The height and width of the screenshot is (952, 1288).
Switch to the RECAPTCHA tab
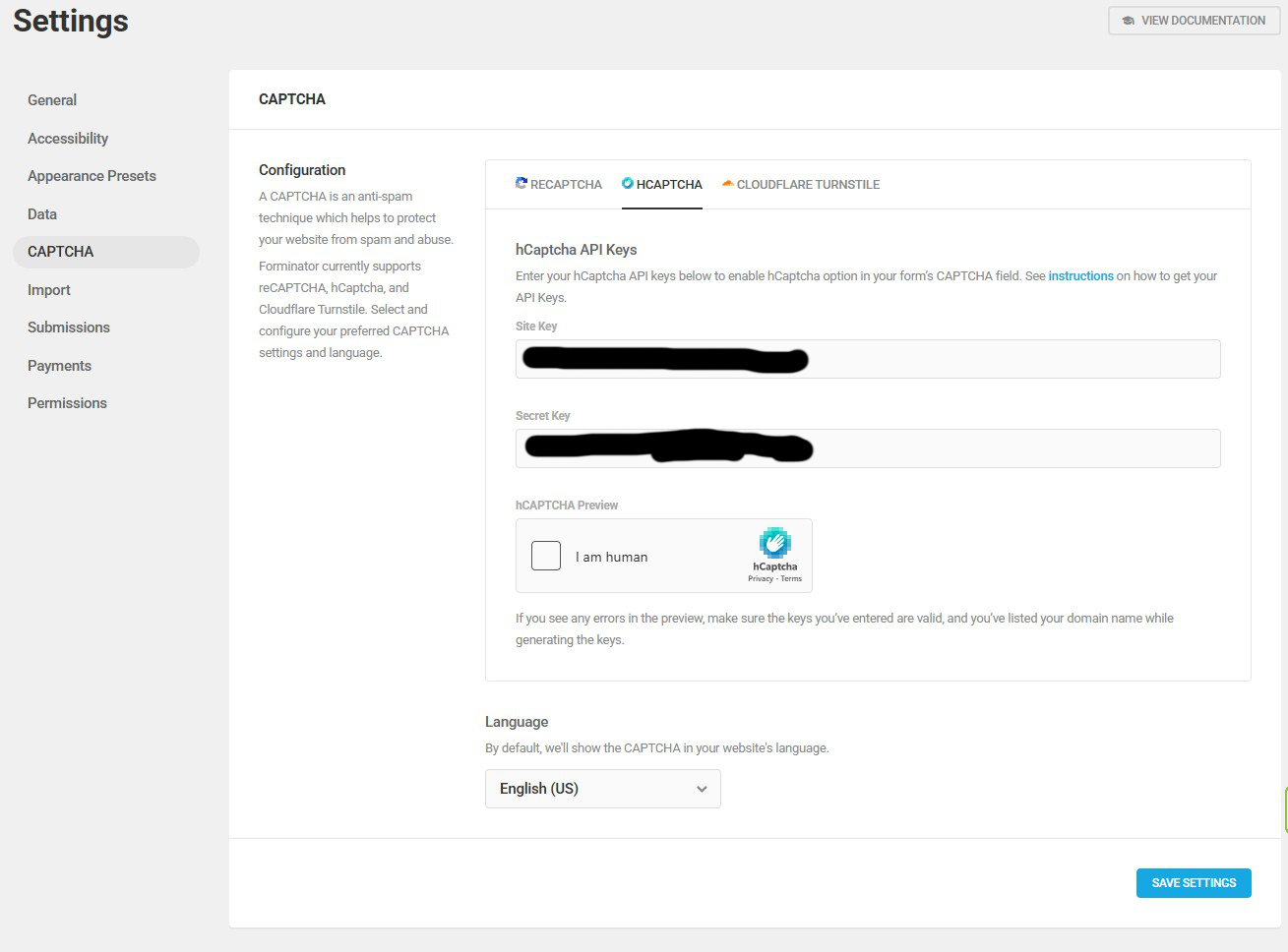coord(559,184)
